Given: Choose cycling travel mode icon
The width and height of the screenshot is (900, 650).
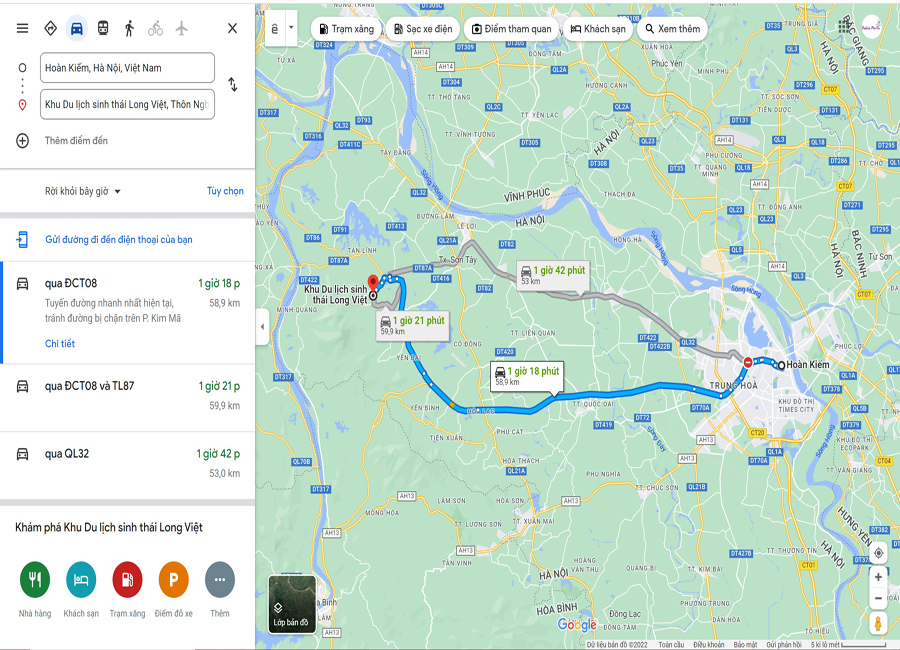Looking at the screenshot, I should coord(156,28).
